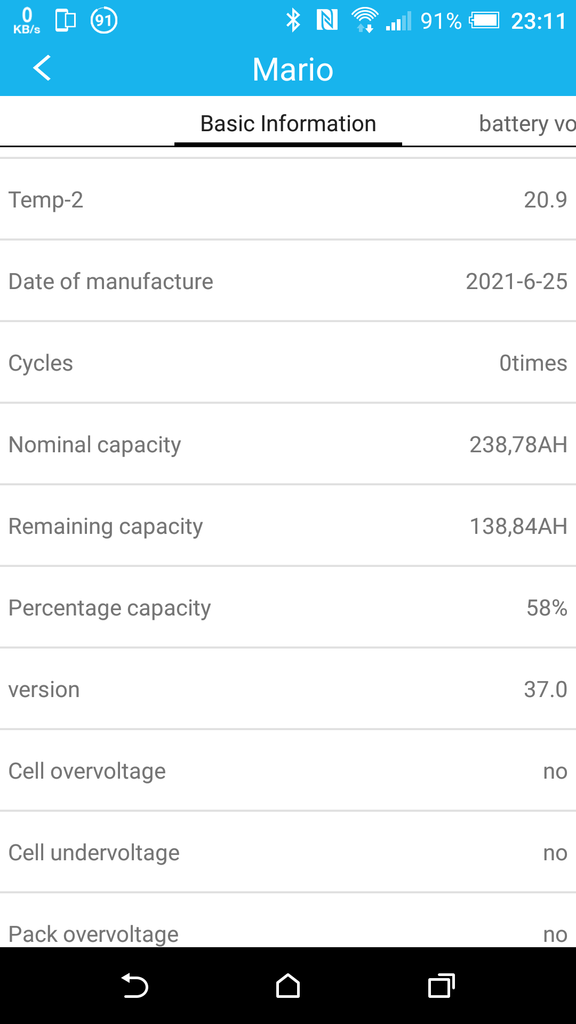Tap Android back navigation button
This screenshot has height=1024, width=576.
[x=135, y=985]
